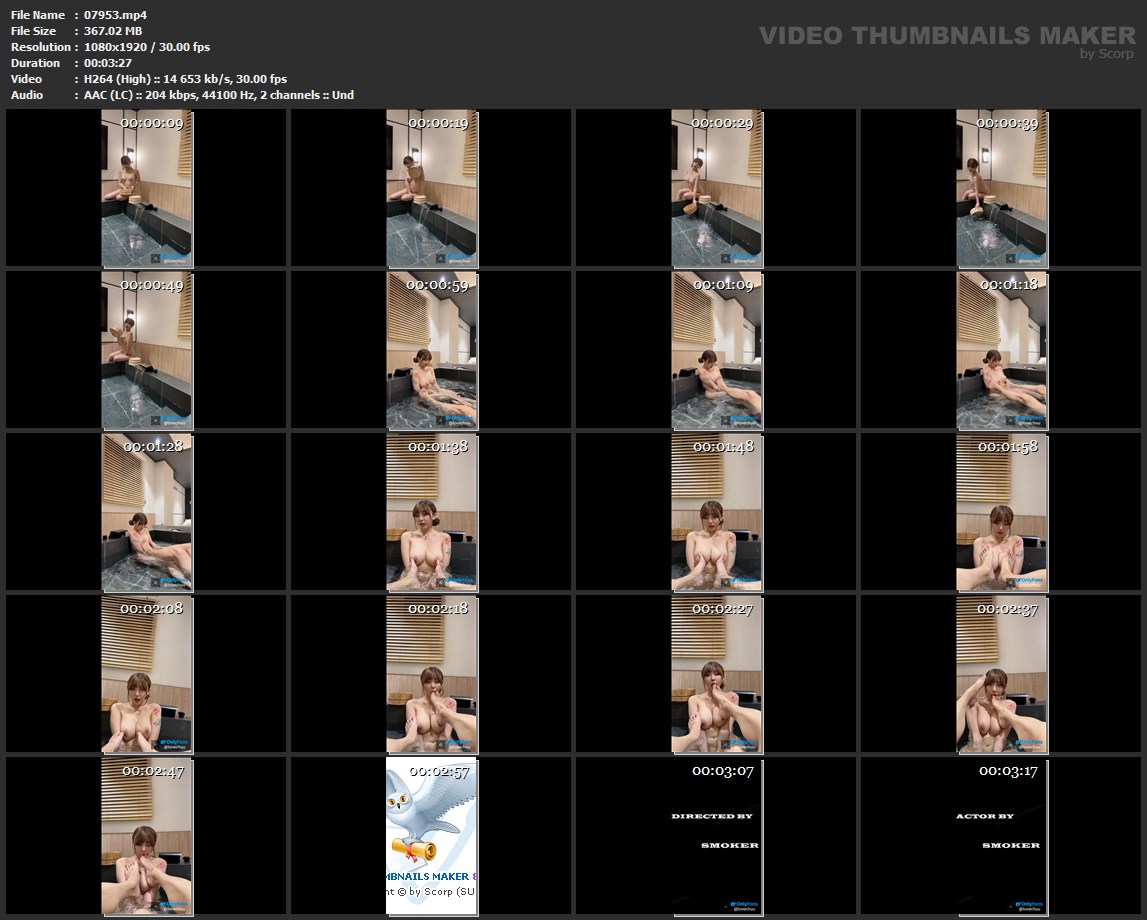Select the thumbnail stamped 00:02:08
1147x920 pixels.
pyautogui.click(x=146, y=674)
